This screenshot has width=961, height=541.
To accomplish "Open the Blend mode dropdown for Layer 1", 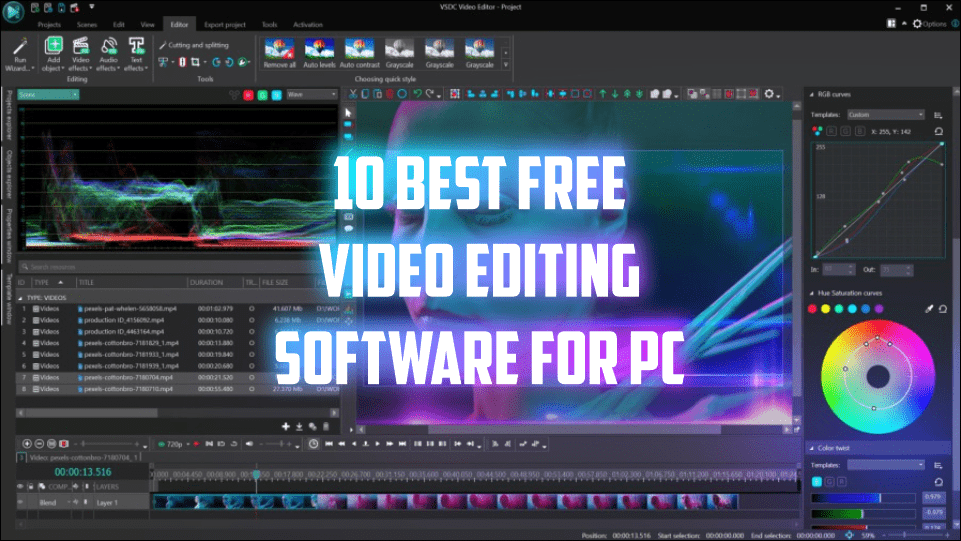I will [x=53, y=502].
